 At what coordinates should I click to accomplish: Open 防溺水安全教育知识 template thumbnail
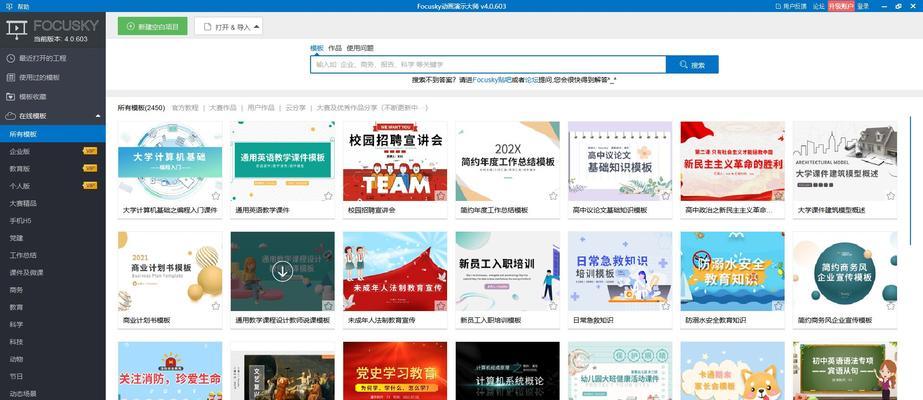click(732, 271)
